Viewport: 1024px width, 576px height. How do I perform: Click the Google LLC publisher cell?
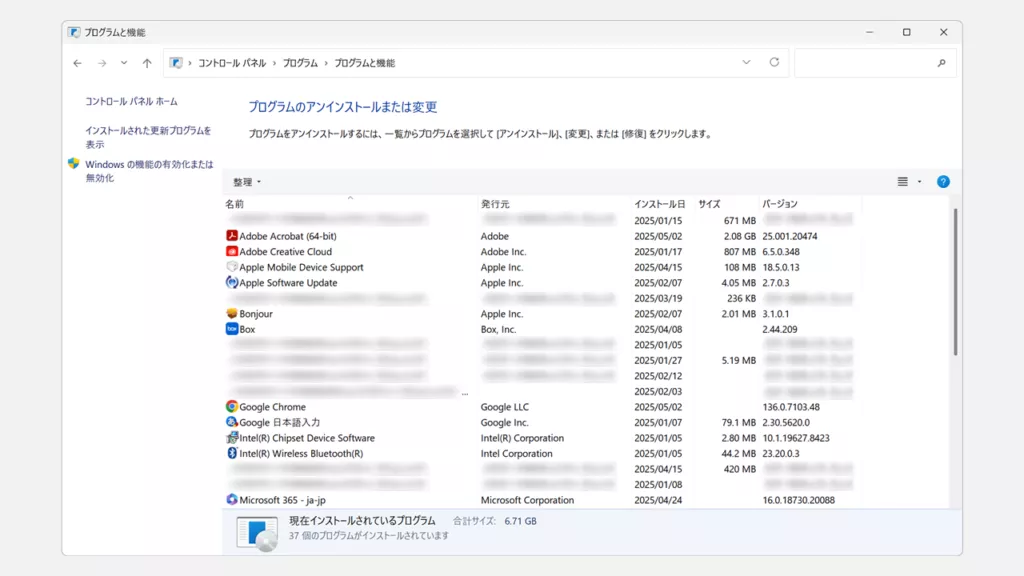click(505, 407)
